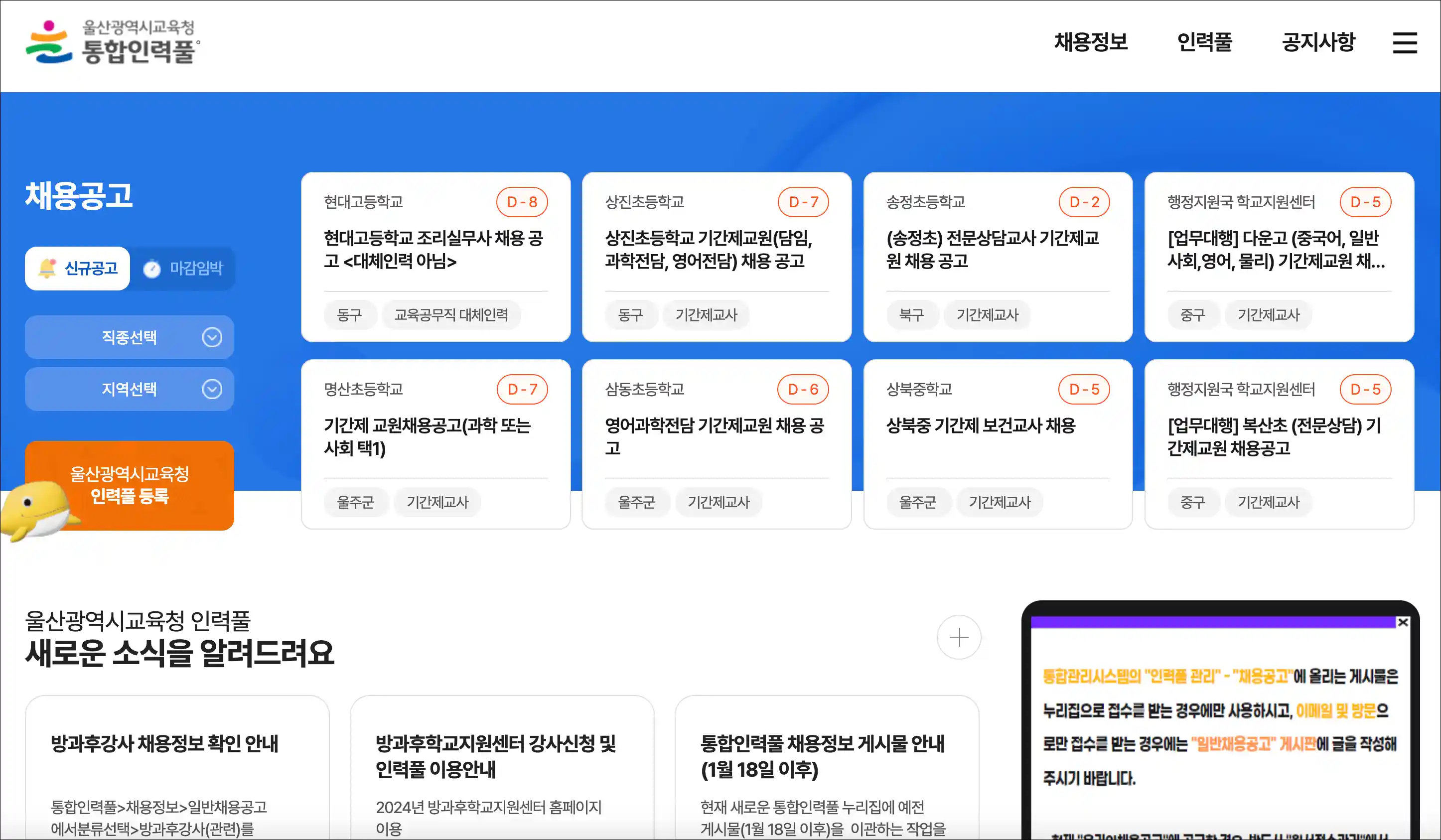Click 삼동초등학교 school name label

point(644,390)
